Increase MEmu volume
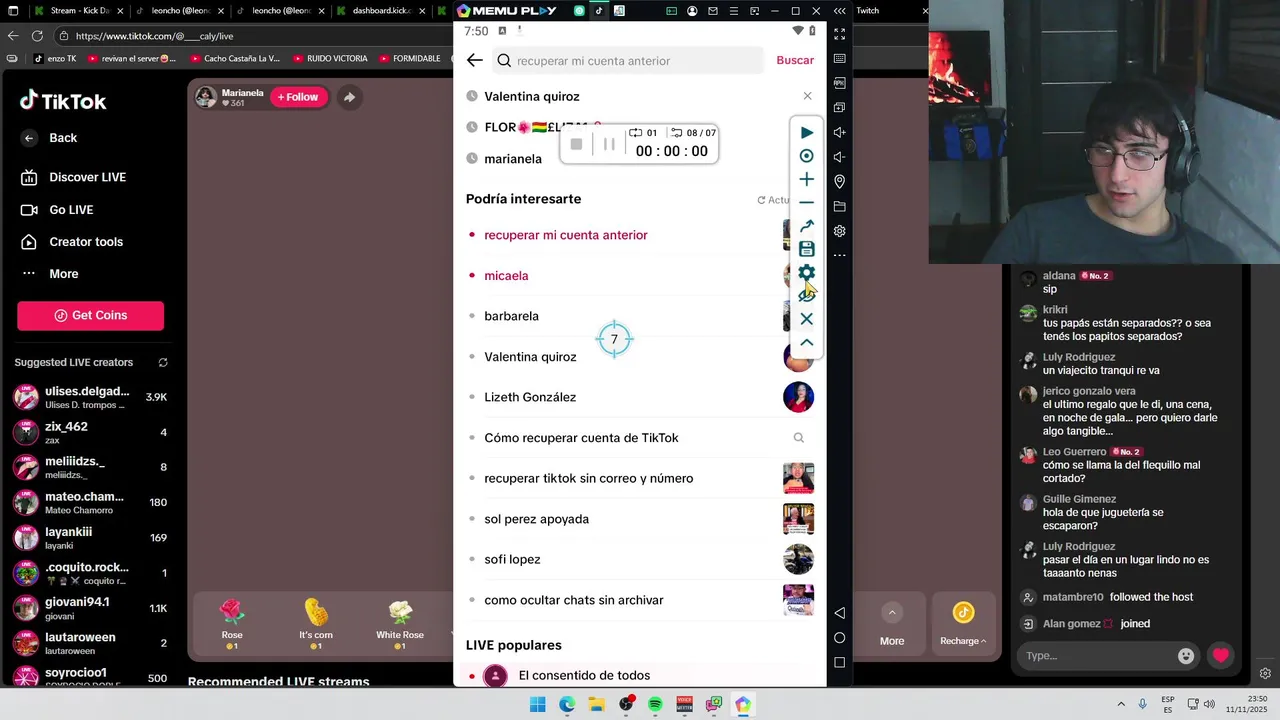This screenshot has height=720, width=1280. click(x=840, y=132)
